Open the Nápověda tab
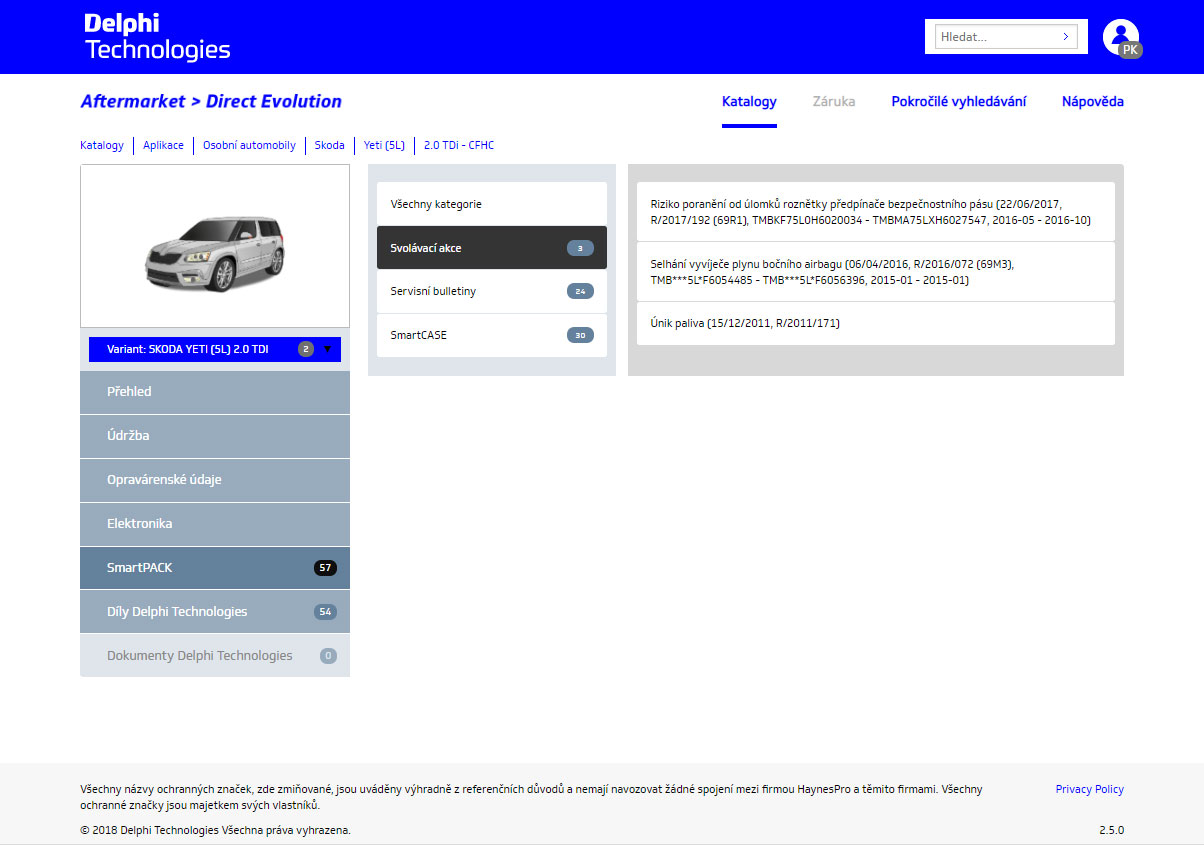The width and height of the screenshot is (1204, 847). 1093,101
